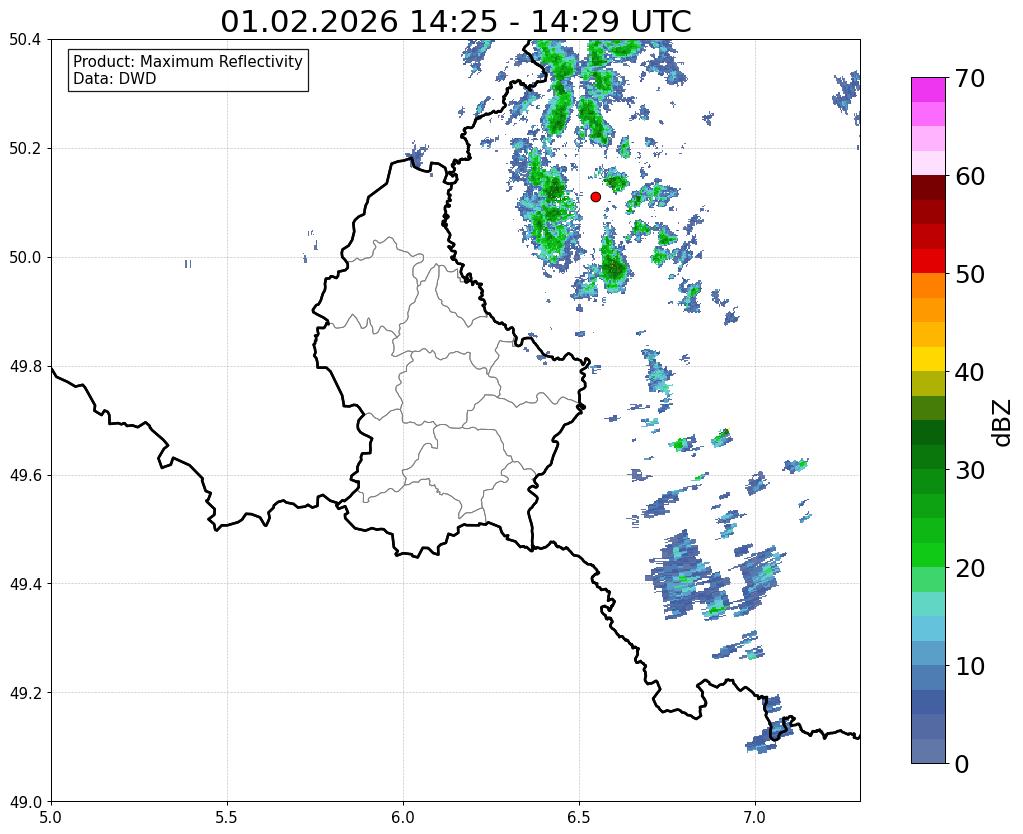Click latitude axis label 49.0
This screenshot has height=834, width=1023.
(x=25, y=802)
